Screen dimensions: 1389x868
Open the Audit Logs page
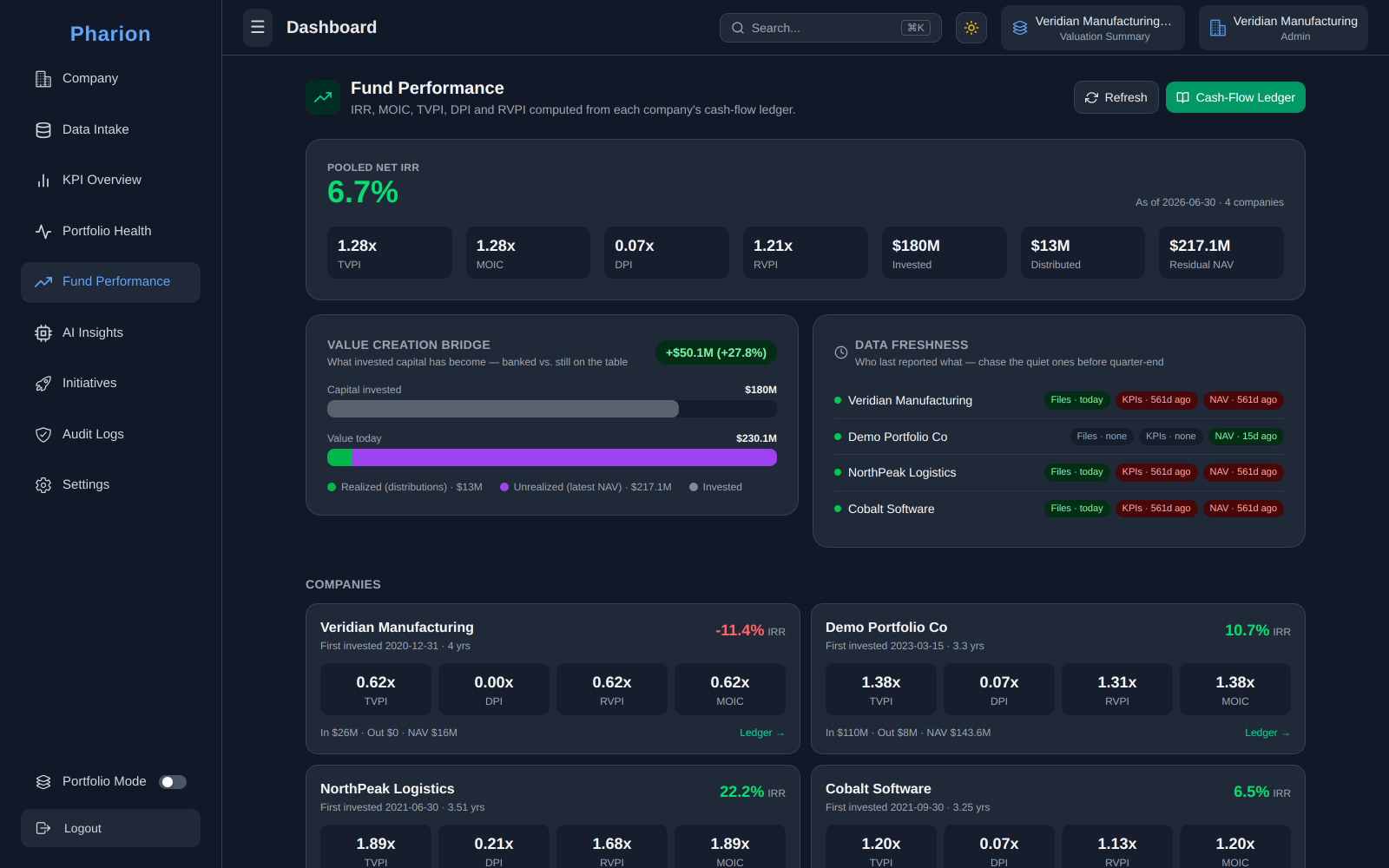110,435
